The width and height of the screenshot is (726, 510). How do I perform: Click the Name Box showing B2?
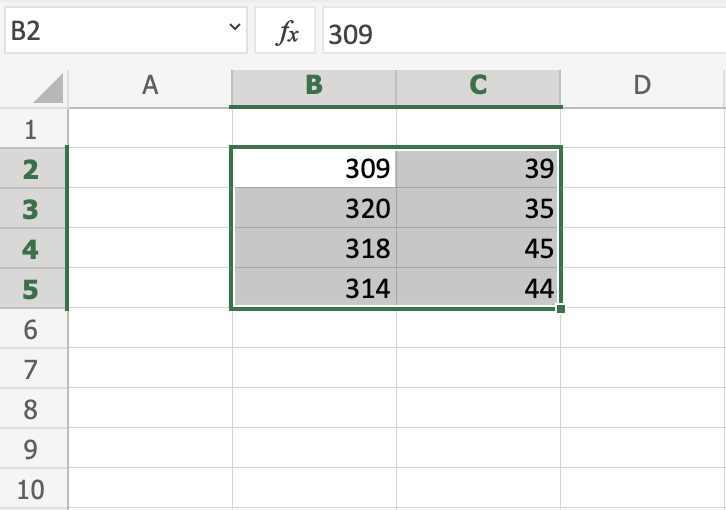[x=110, y=34]
